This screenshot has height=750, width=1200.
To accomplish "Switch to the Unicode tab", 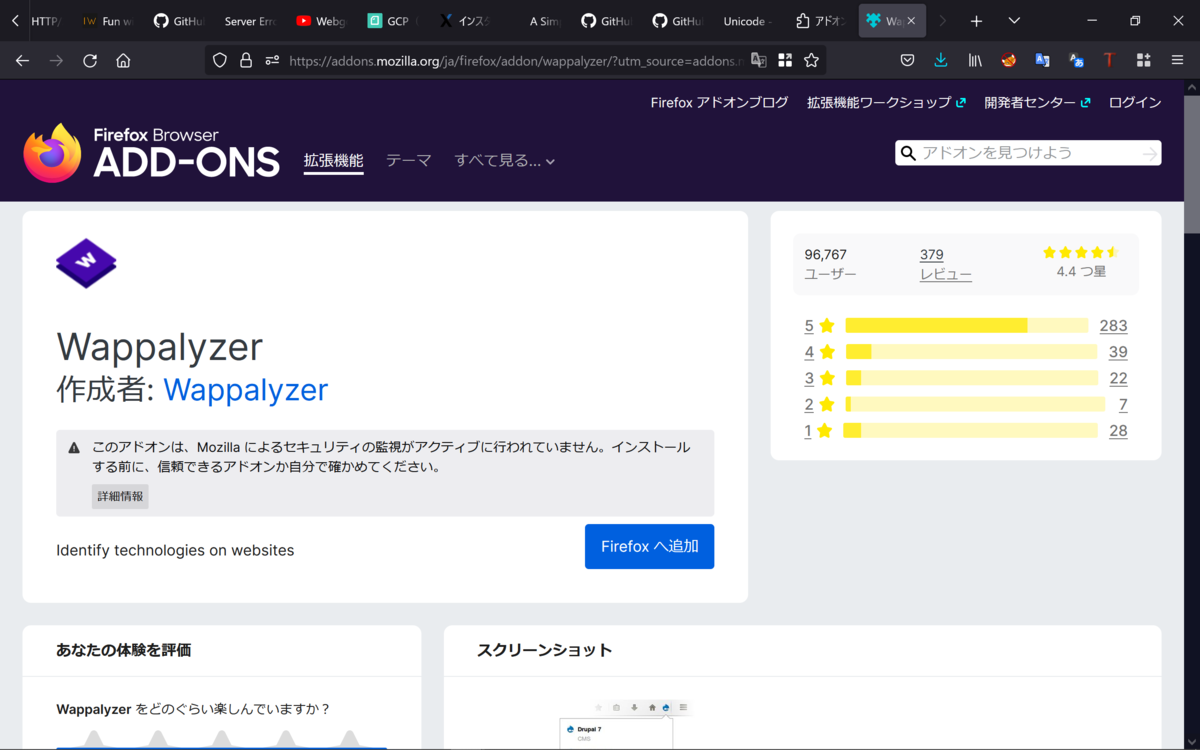I will [747, 21].
